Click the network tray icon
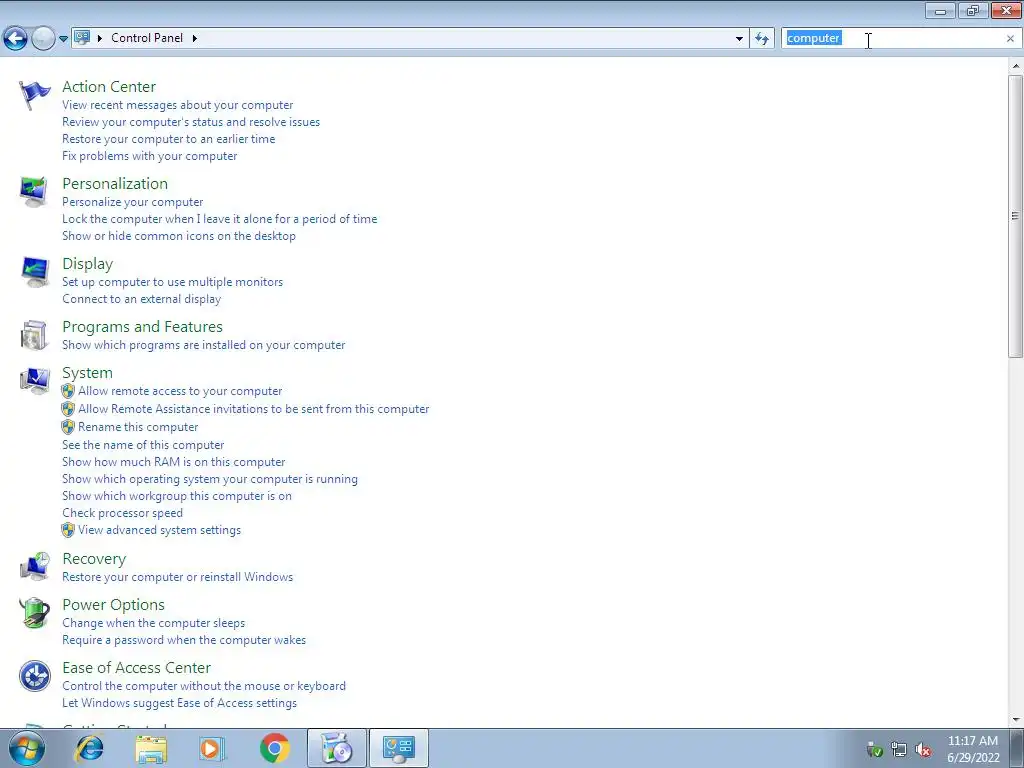The height and width of the screenshot is (768, 1024). point(899,750)
